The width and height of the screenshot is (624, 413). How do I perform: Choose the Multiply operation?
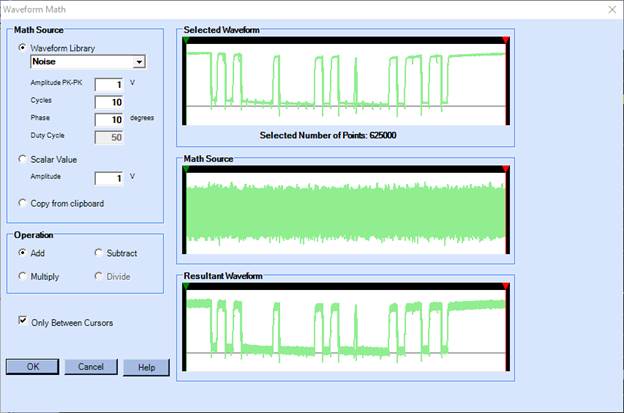point(23,275)
